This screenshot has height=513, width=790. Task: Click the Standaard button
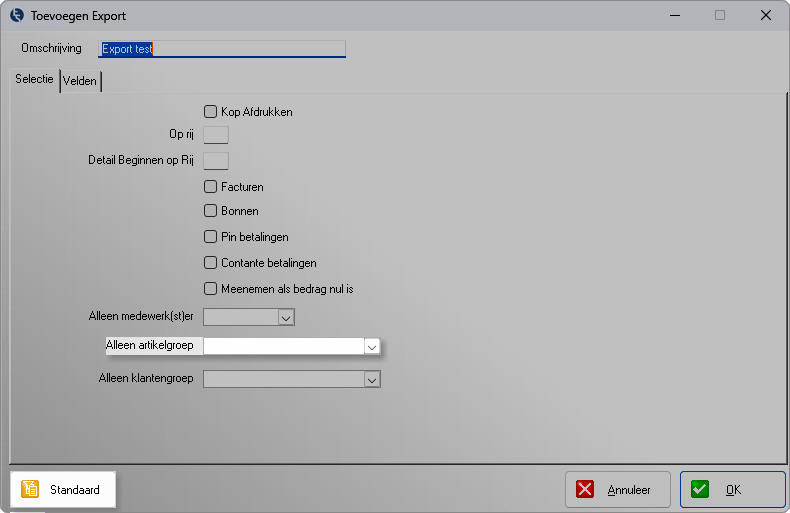[x=63, y=489]
